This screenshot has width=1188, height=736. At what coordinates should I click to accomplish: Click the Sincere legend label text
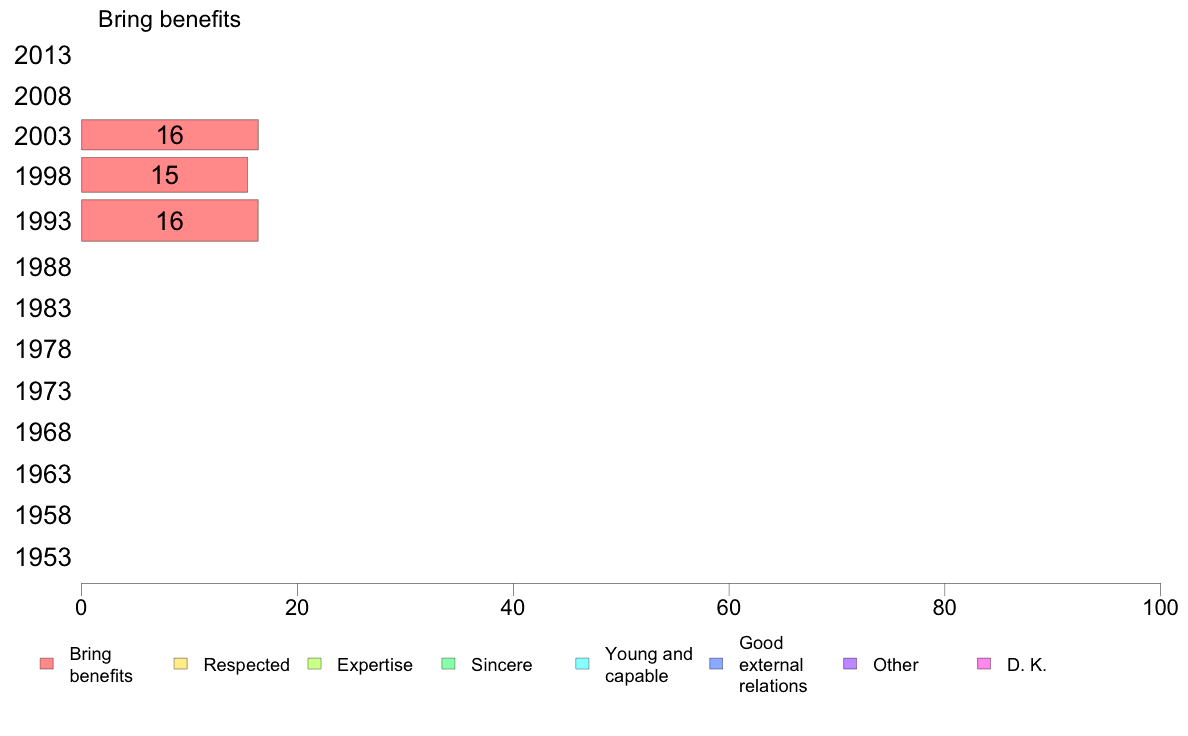(502, 665)
